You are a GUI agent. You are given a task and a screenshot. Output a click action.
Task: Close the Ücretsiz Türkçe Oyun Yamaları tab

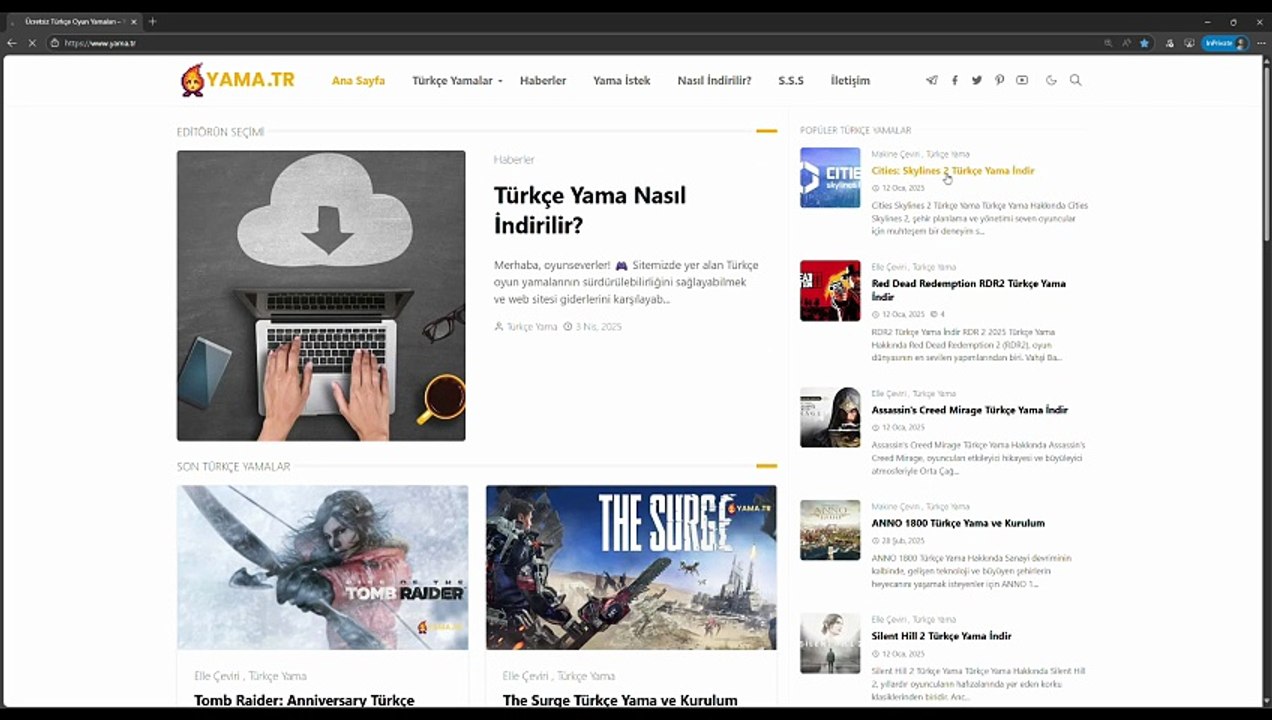[134, 21]
